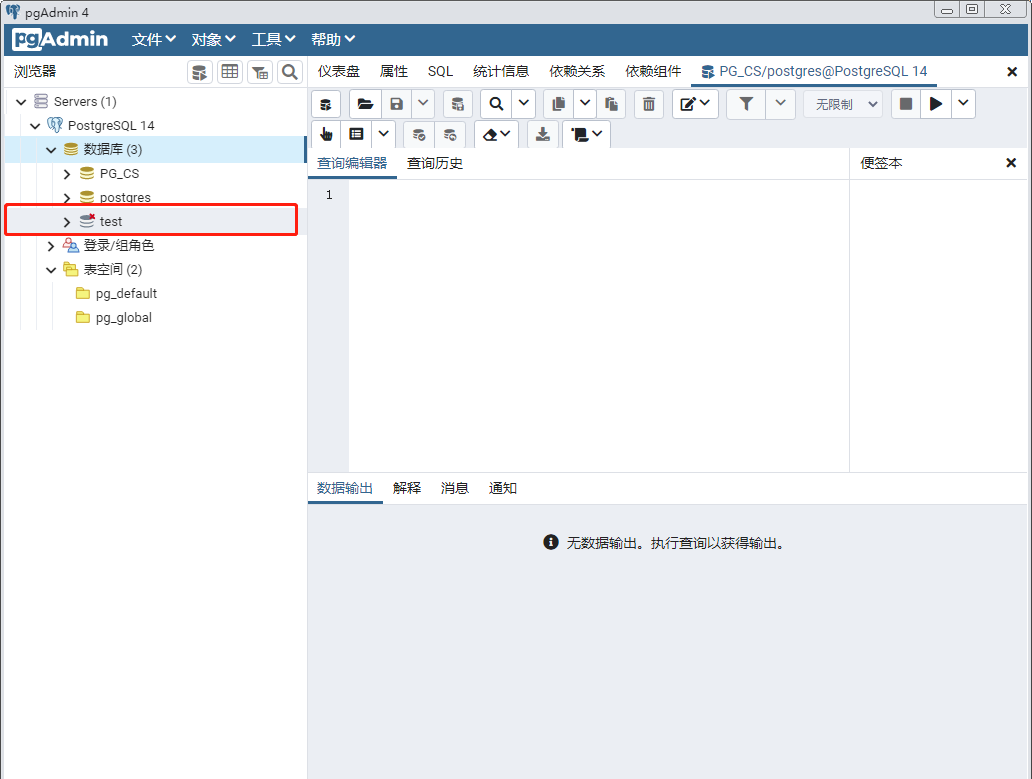Select the 数据输出 results tab
This screenshot has height=779, width=1032.
tap(345, 488)
